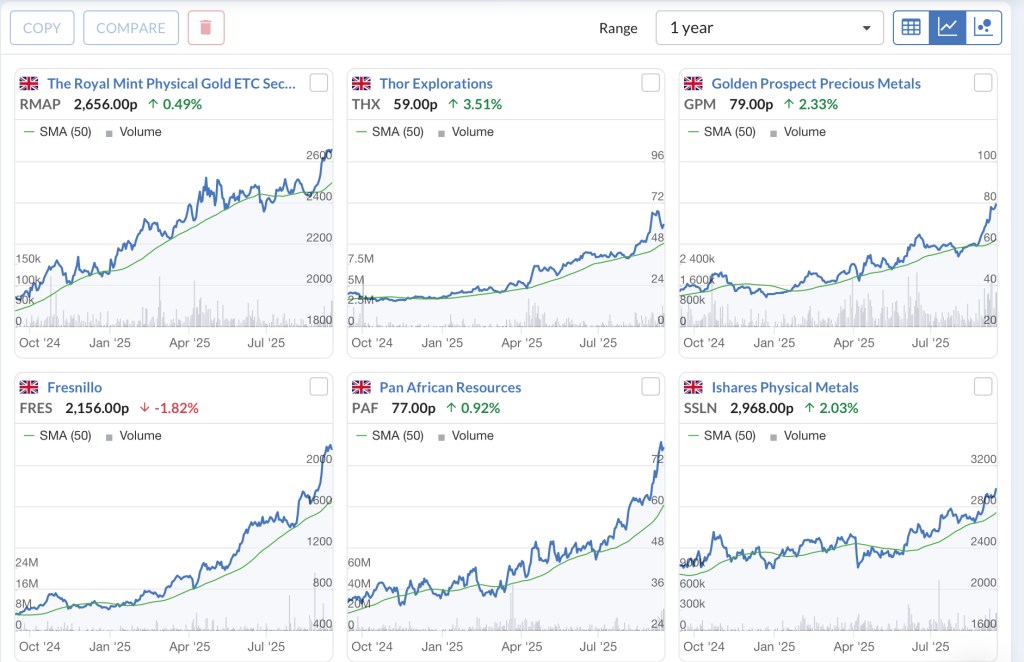Viewport: 1024px width, 662px height.
Task: Open the Pan African Resources link
Action: coord(450,388)
